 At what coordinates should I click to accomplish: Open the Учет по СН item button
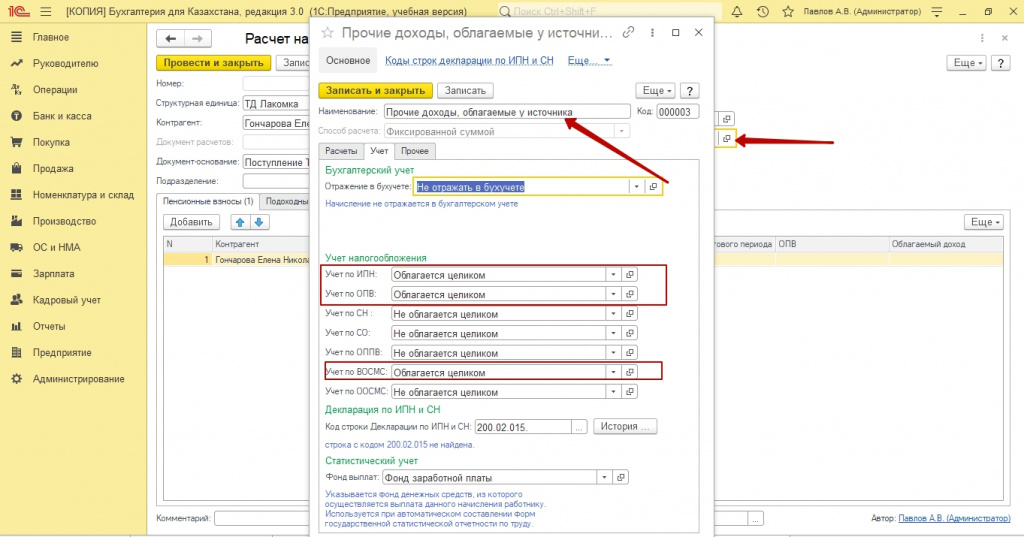click(x=630, y=314)
